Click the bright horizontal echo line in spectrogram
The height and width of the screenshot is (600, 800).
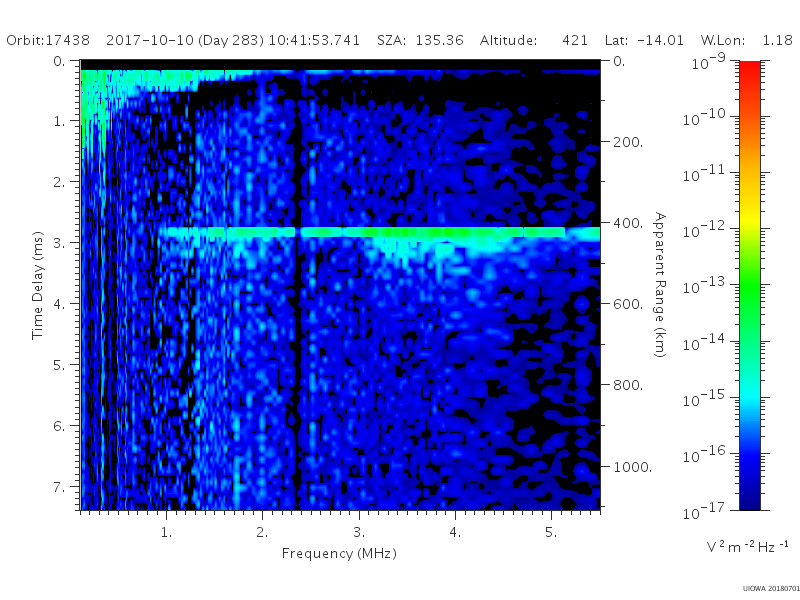[x=380, y=233]
